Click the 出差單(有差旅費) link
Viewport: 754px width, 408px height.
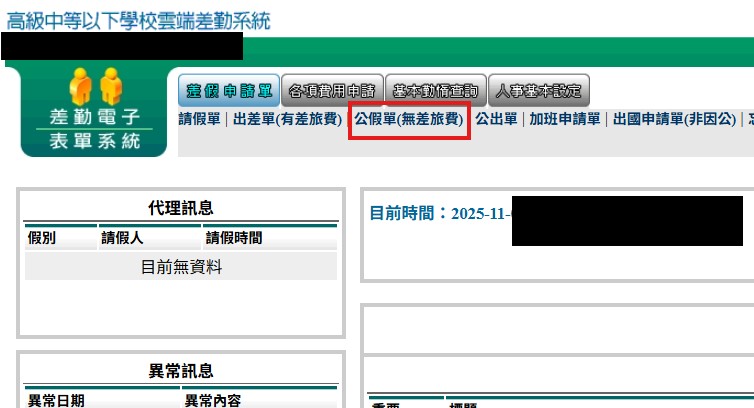[287, 119]
